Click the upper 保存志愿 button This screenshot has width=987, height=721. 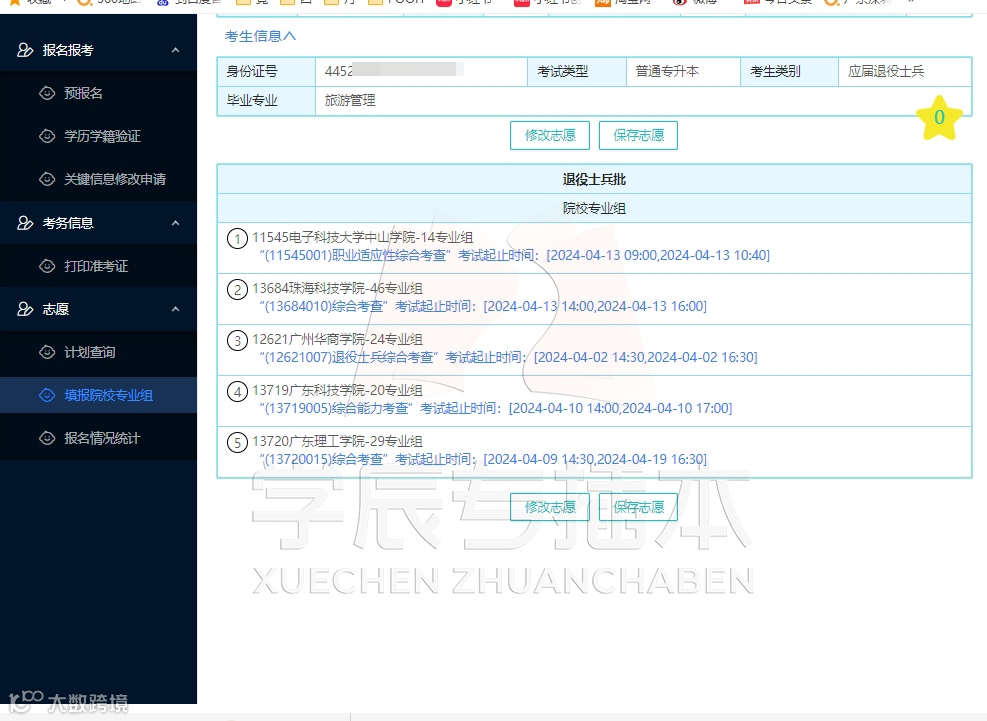(x=638, y=135)
